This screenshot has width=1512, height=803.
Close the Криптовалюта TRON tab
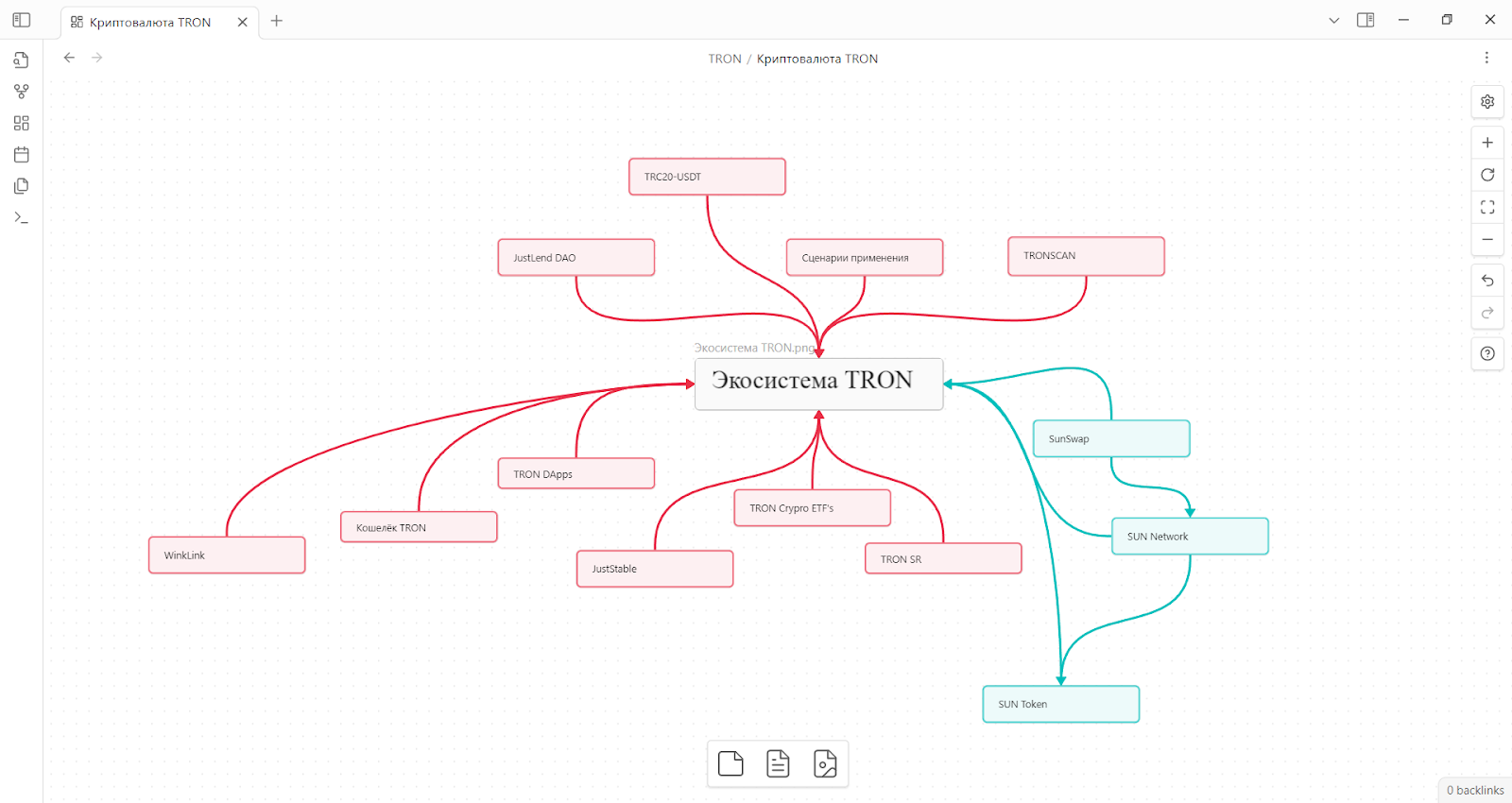(242, 22)
